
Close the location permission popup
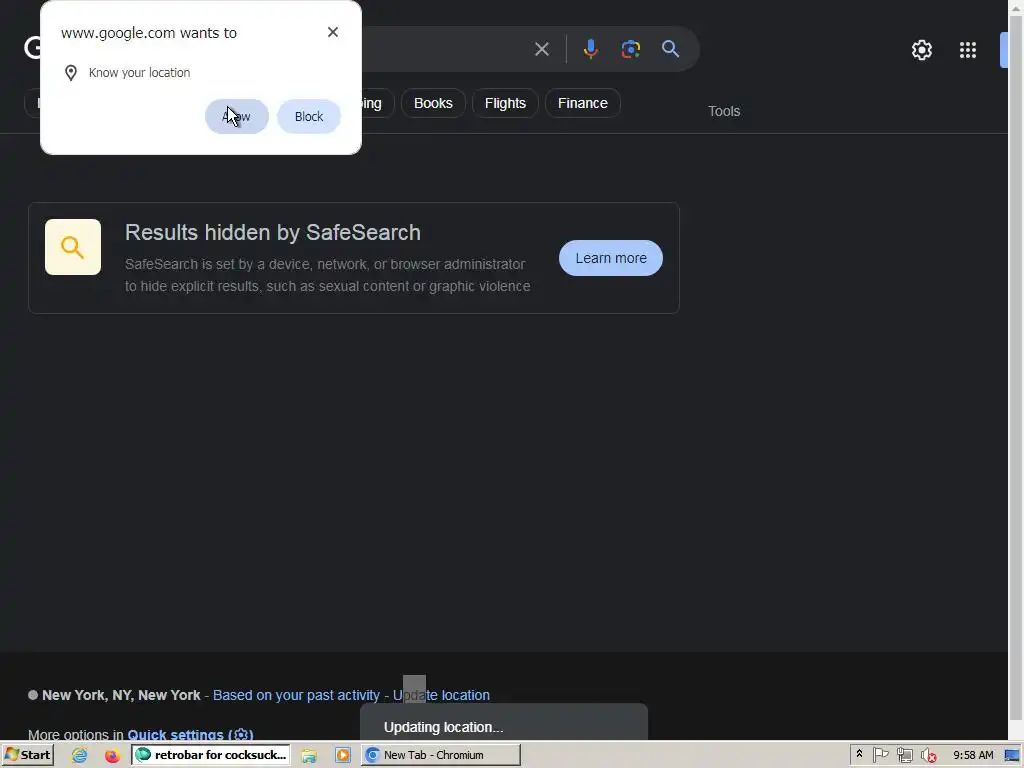(x=332, y=32)
